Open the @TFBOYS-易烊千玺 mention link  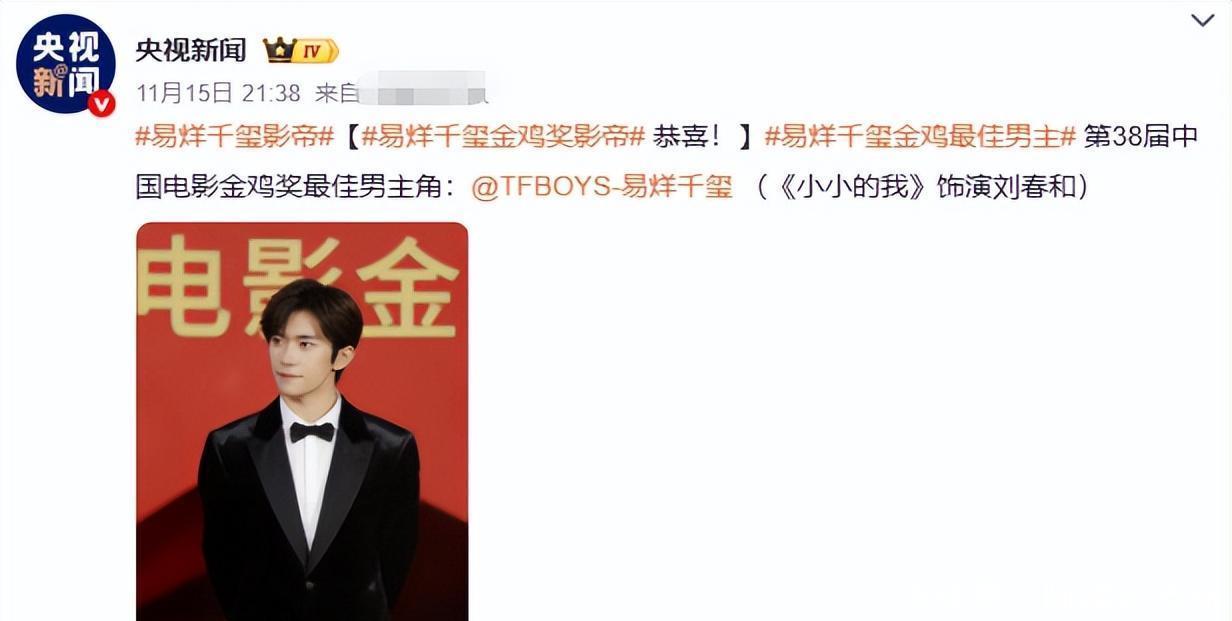click(x=602, y=187)
